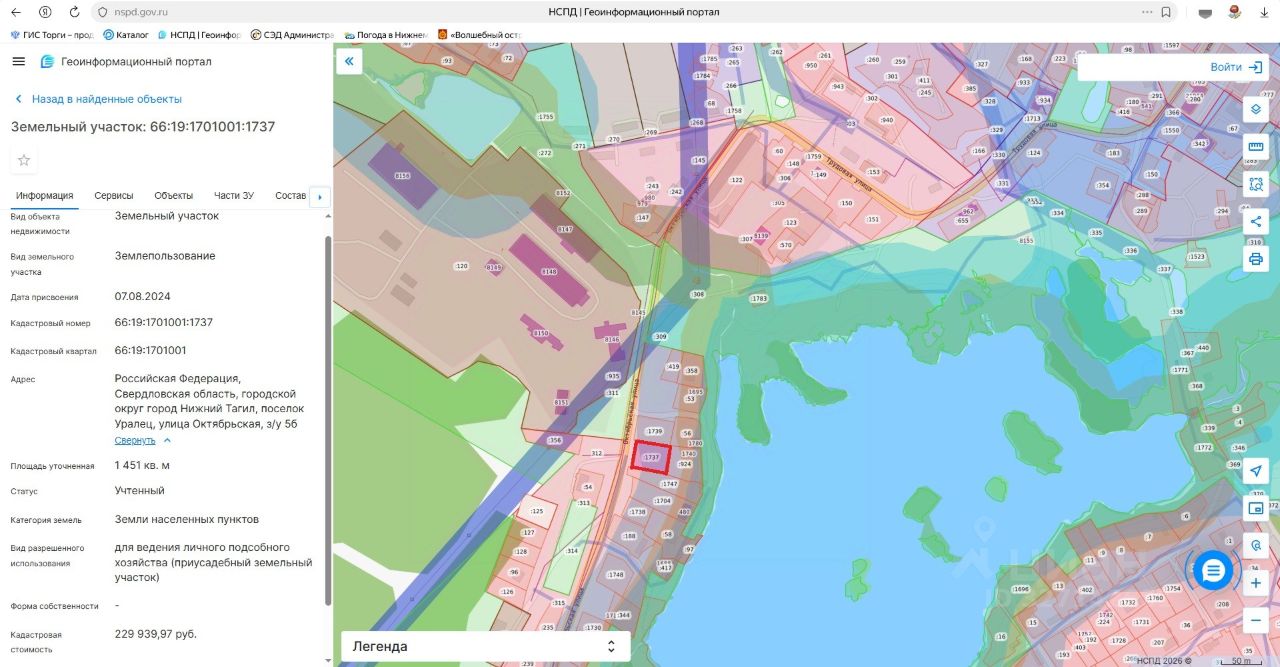Screen dimensions: 1280x667
Task: Locate my position on the map
Action: 1256,471
